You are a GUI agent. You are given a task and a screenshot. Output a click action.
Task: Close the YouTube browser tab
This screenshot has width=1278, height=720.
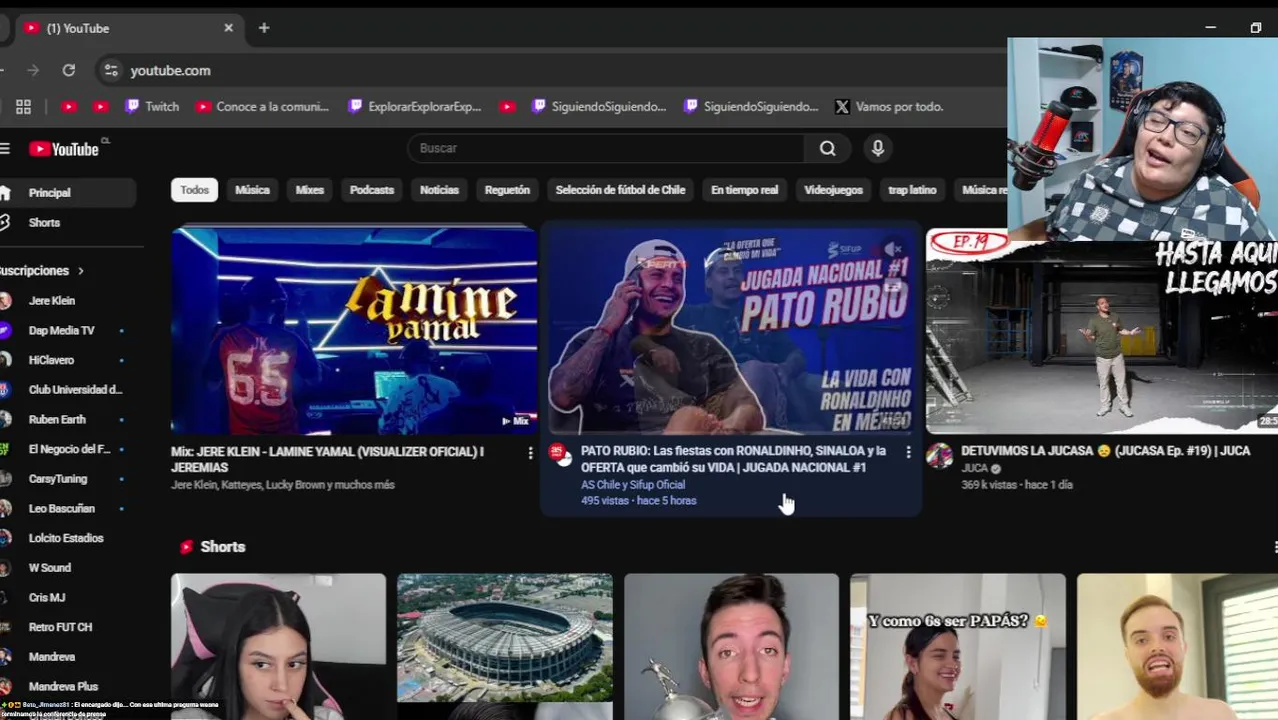click(x=228, y=28)
